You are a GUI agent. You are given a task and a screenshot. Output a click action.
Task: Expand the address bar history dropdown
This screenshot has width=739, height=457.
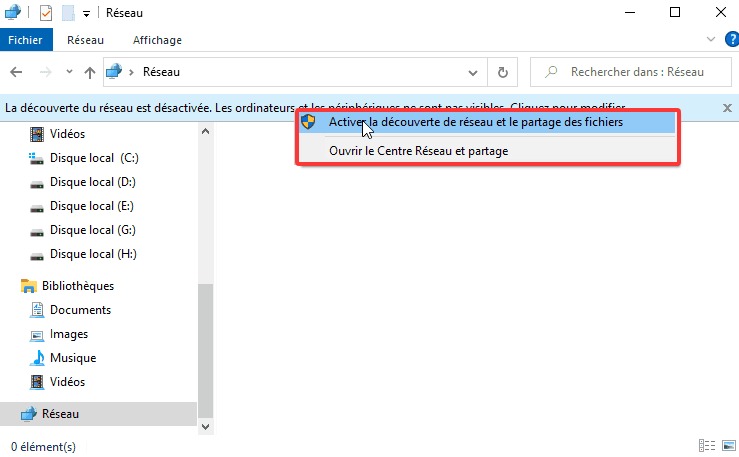tap(474, 72)
